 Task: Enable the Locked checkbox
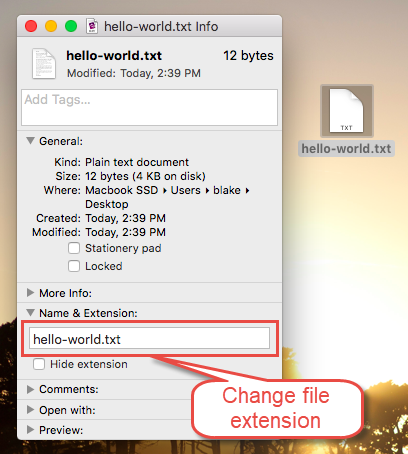74,266
